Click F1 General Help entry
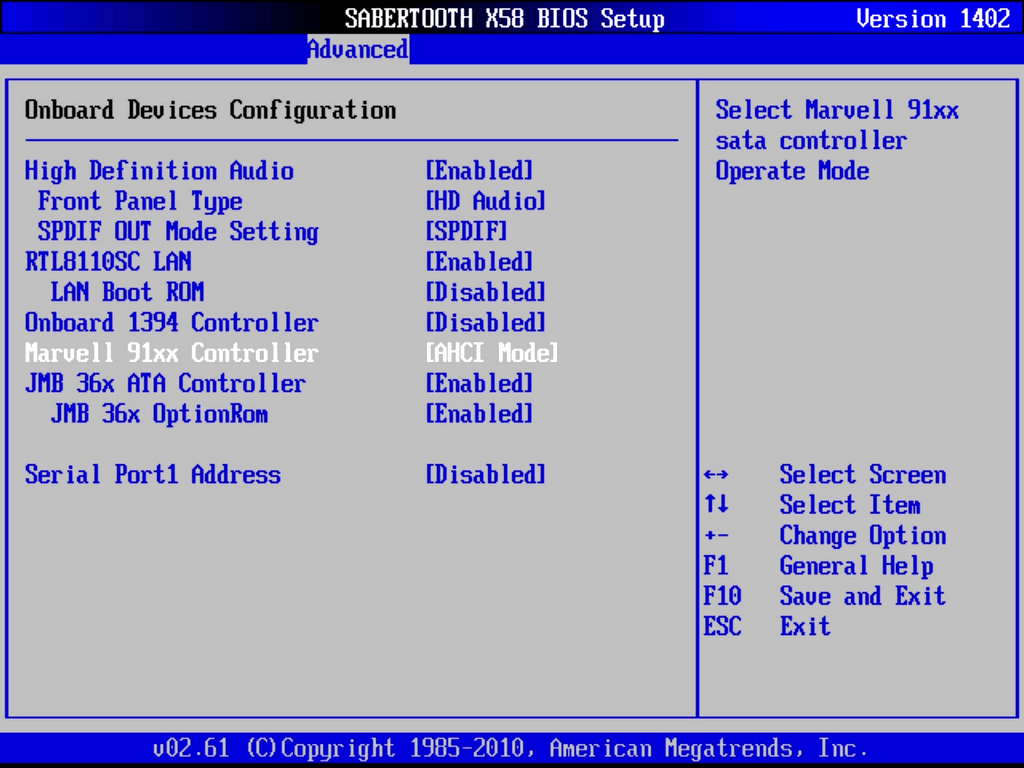The width and height of the screenshot is (1024, 768). [x=818, y=566]
